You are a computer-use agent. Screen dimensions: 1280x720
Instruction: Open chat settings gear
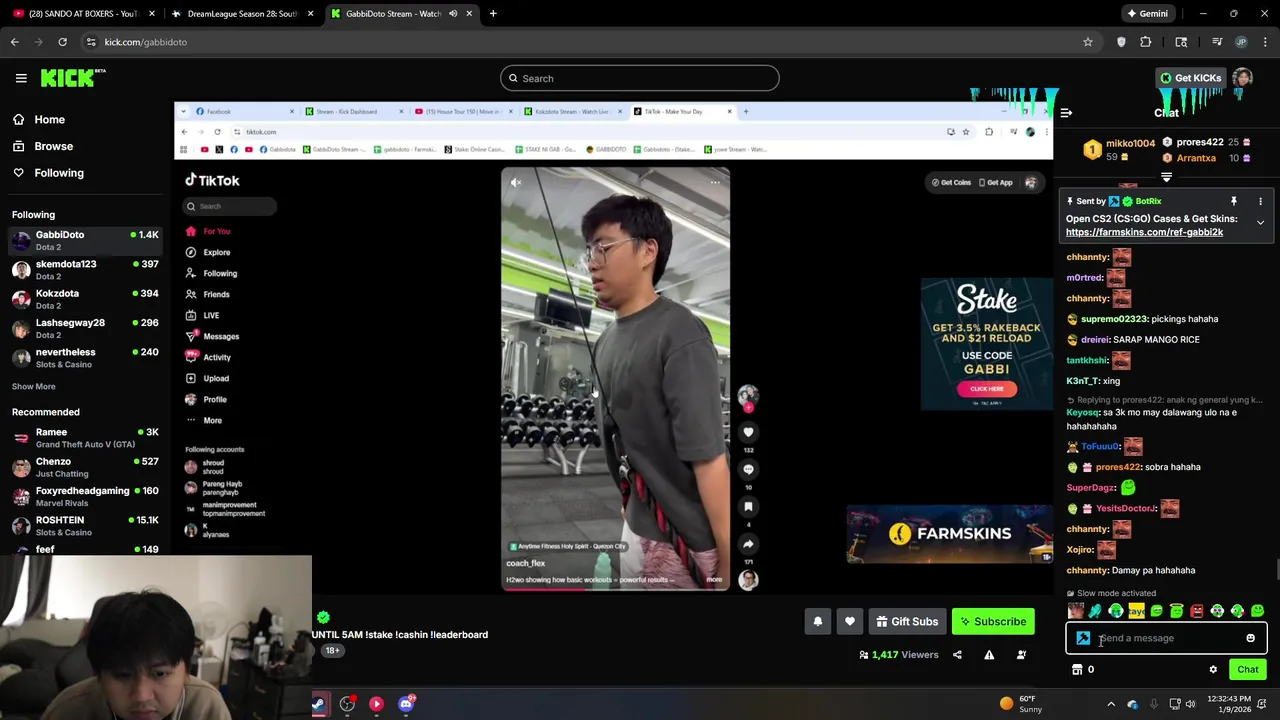pos(1213,670)
